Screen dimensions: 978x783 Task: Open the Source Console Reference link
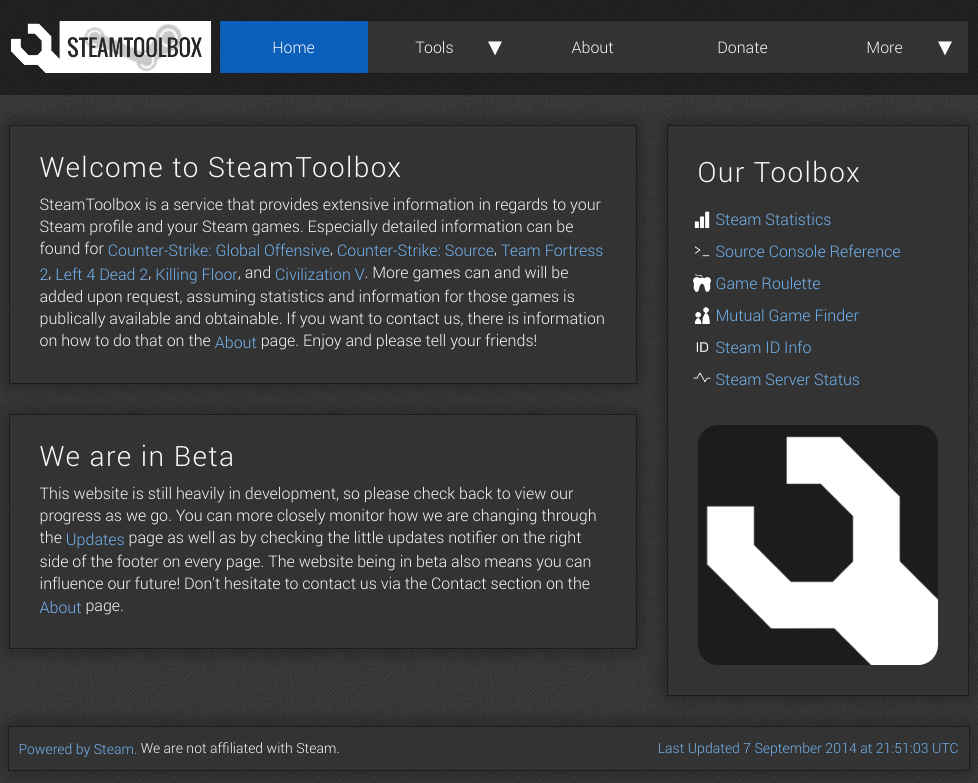(x=808, y=251)
